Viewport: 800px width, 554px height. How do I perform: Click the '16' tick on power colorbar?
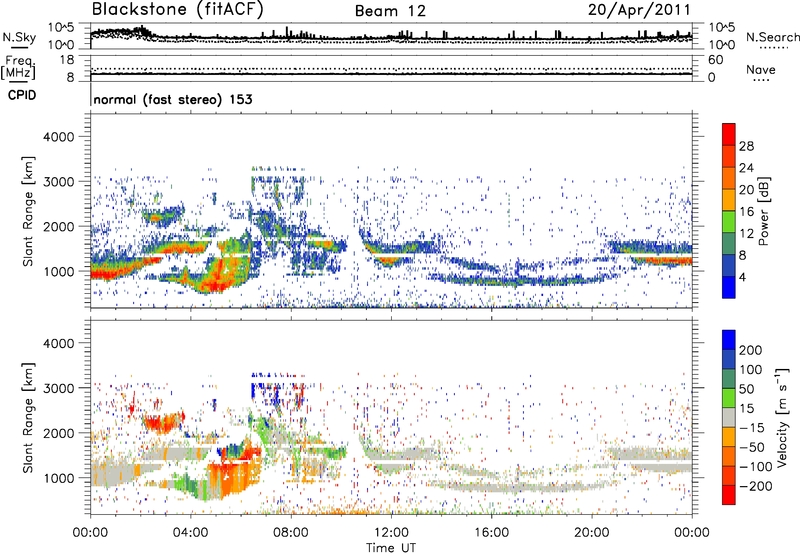(746, 212)
